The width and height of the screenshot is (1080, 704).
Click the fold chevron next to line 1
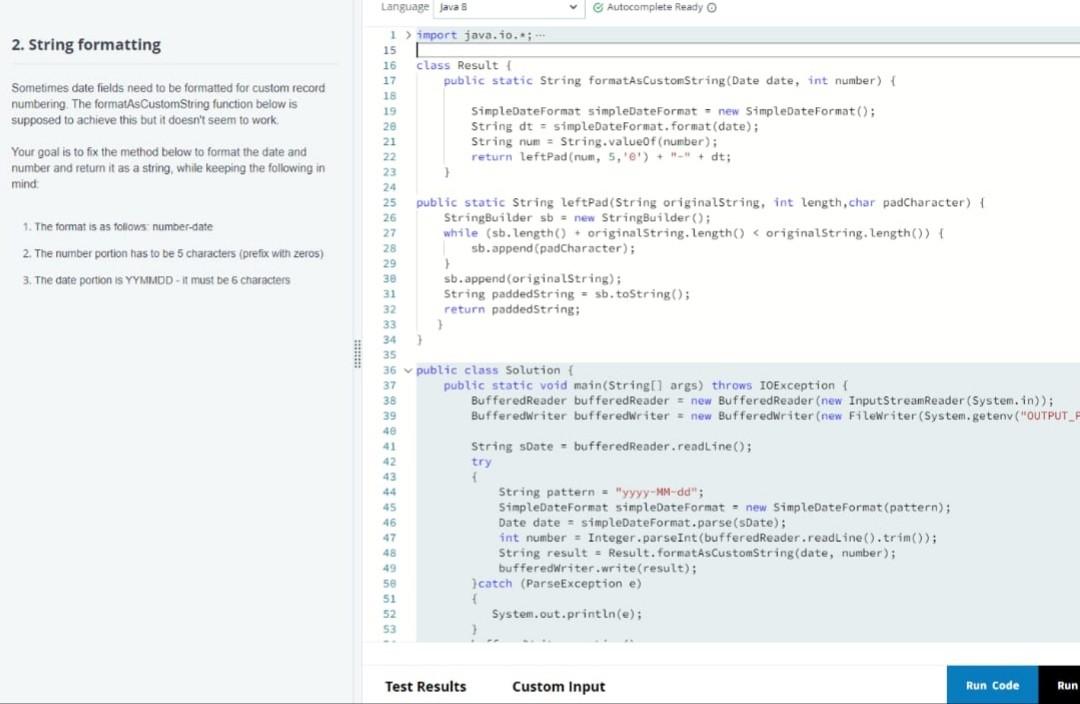(x=409, y=34)
